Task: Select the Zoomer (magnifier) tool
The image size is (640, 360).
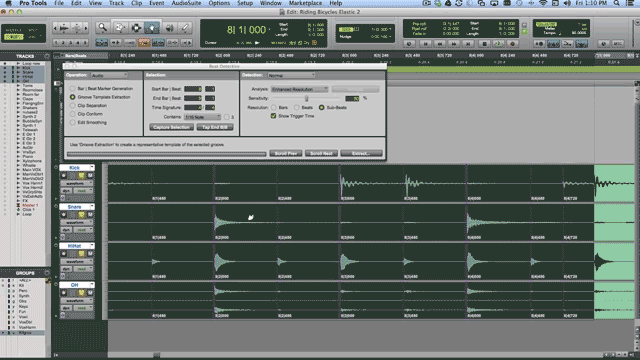Action: (x=103, y=28)
